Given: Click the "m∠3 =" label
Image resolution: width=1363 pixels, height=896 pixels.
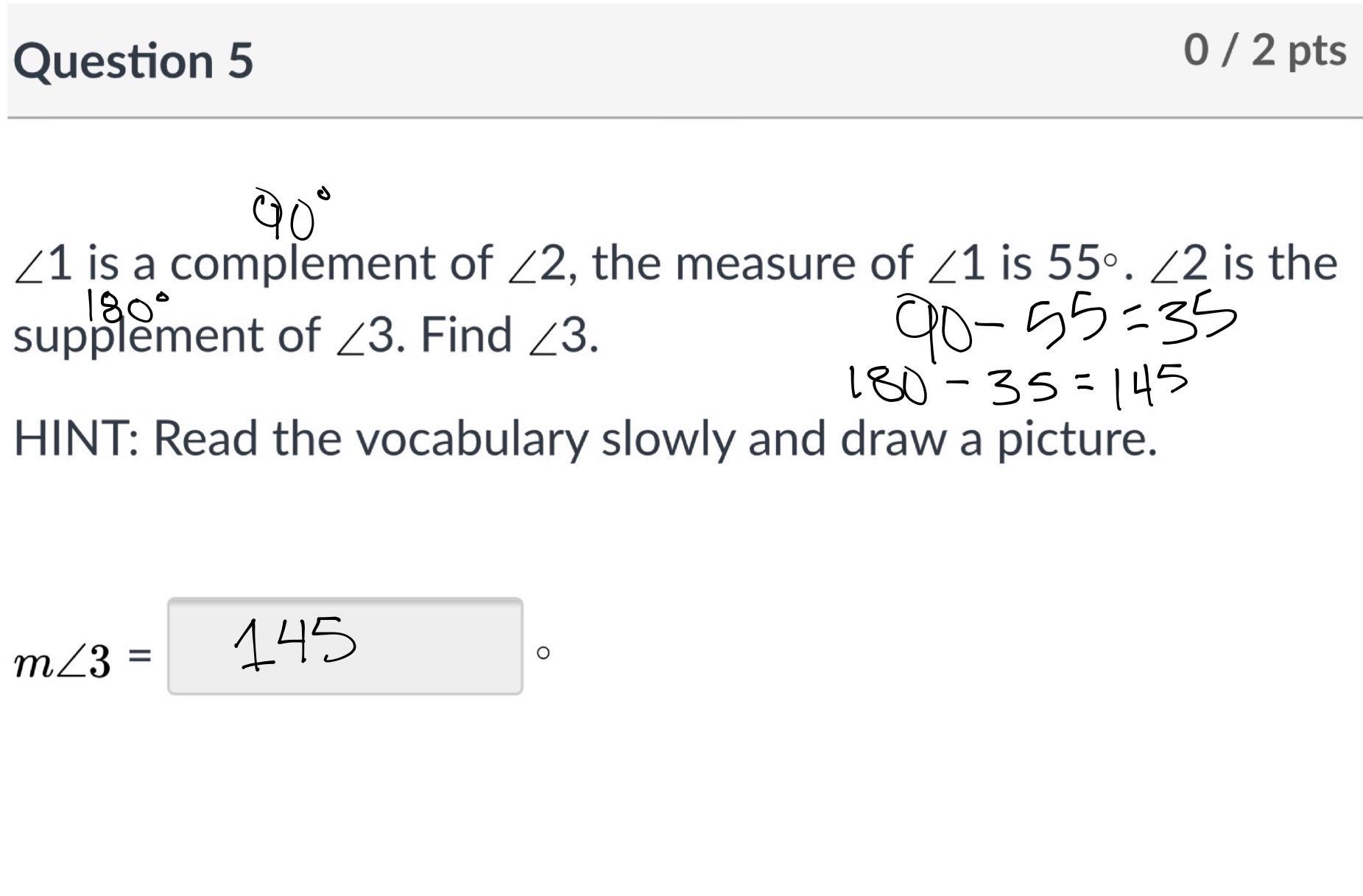Looking at the screenshot, I should [82, 656].
